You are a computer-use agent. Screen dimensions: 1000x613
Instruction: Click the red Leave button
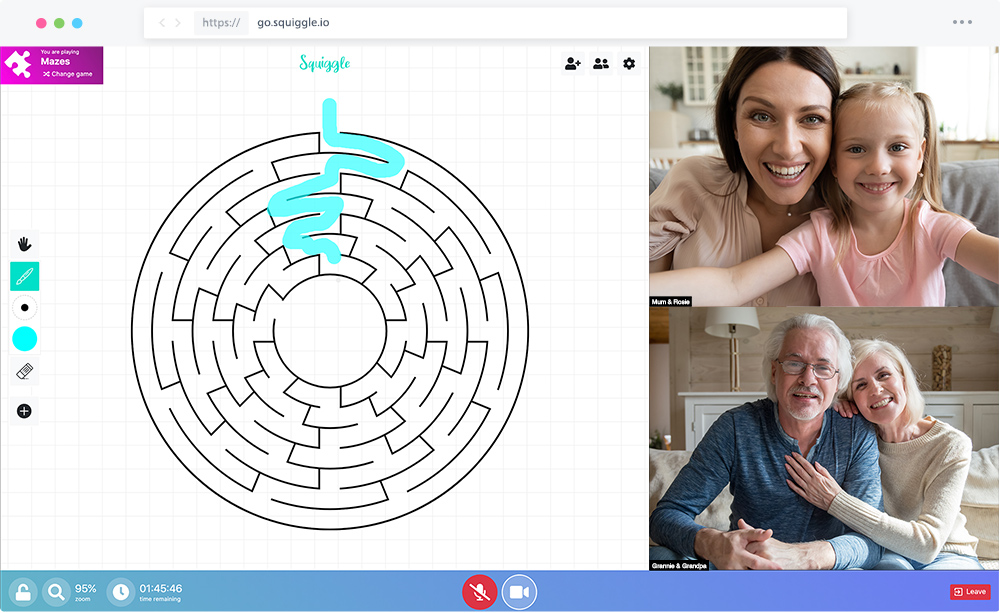pyautogui.click(x=970, y=592)
